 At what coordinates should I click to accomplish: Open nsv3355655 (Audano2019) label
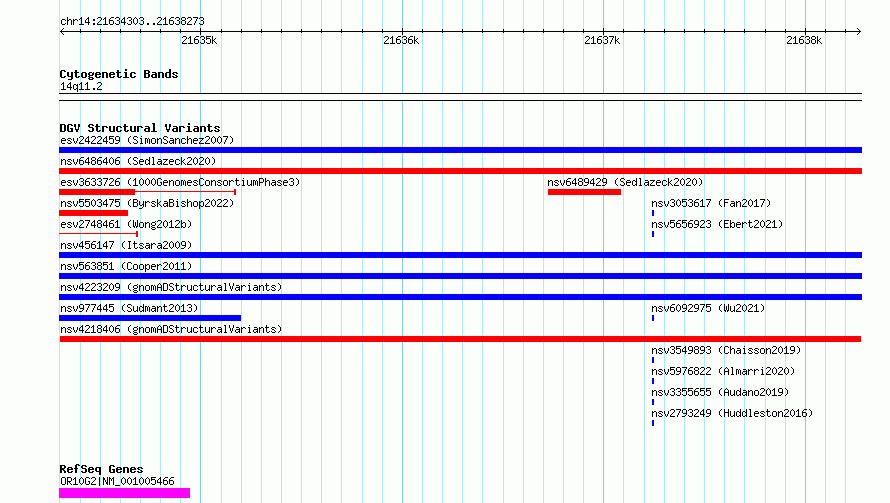coord(720,392)
